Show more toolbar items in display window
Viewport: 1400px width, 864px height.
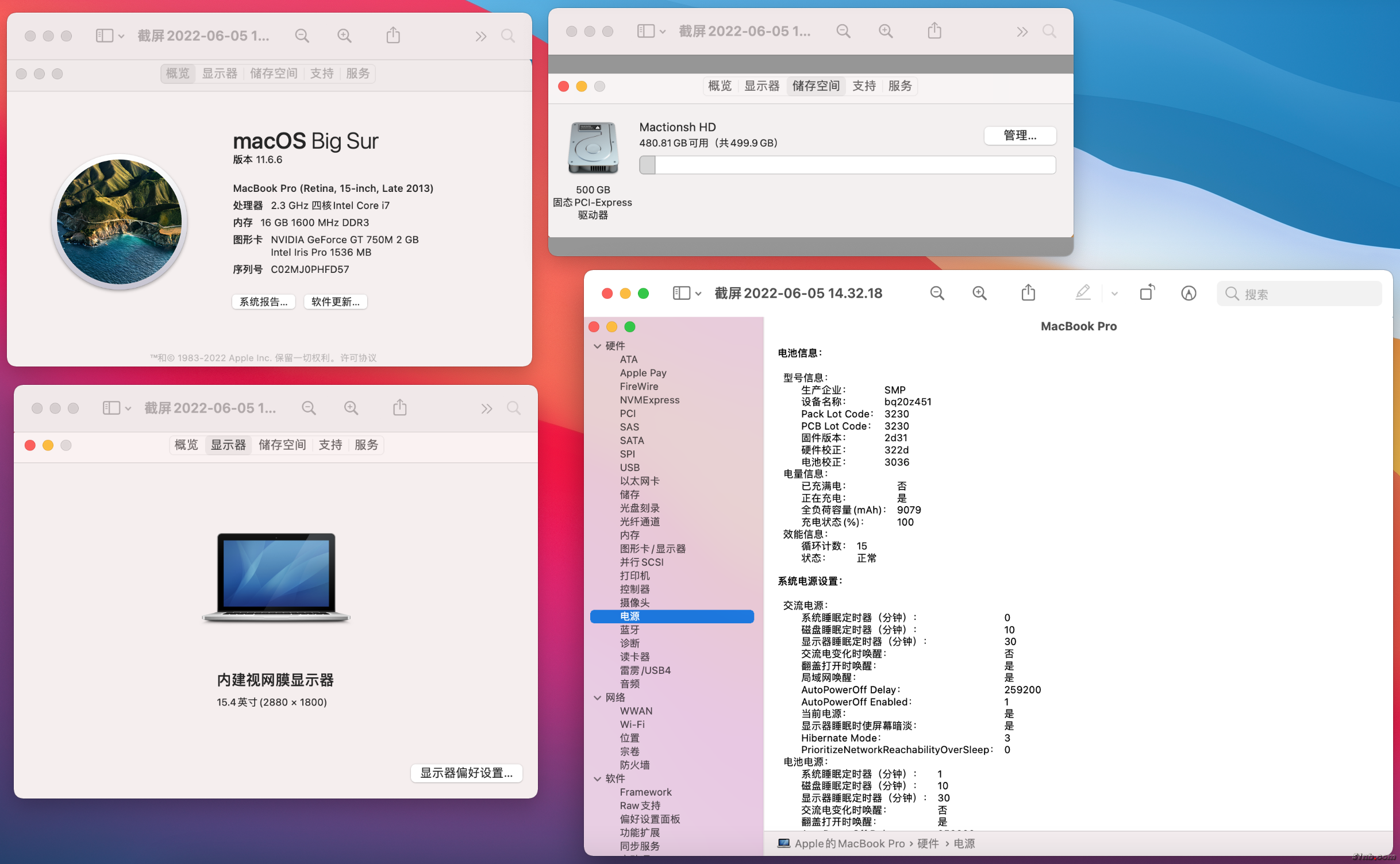coord(487,409)
